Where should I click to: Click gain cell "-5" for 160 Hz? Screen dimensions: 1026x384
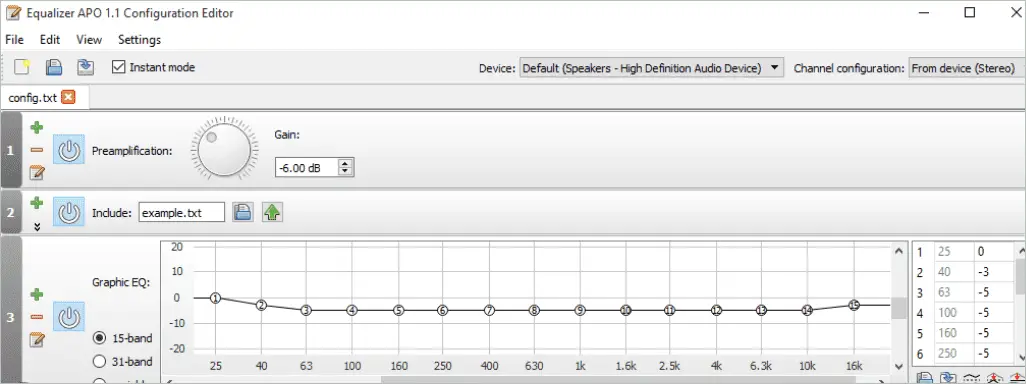994,333
